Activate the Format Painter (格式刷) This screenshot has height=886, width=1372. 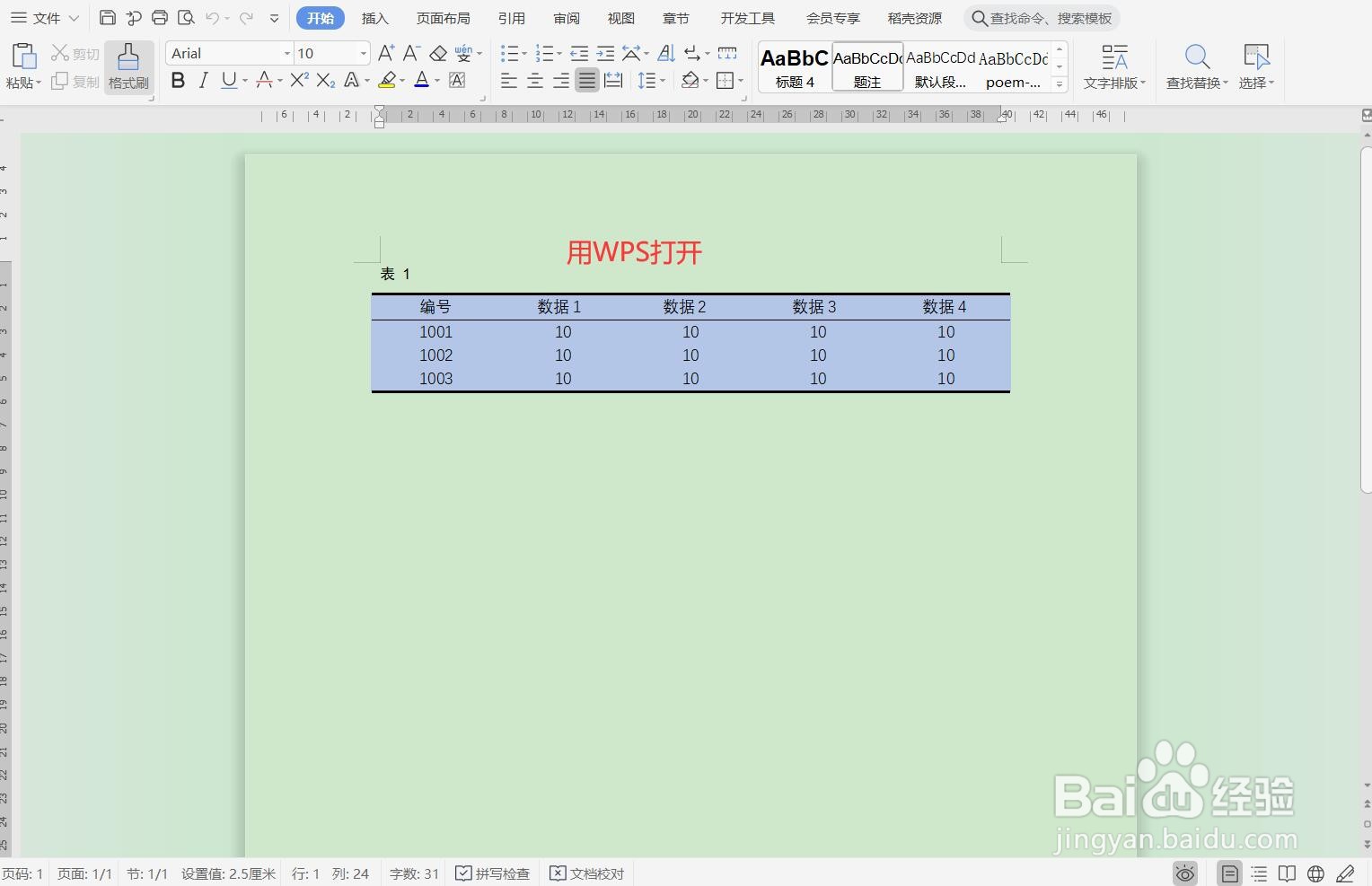[128, 67]
